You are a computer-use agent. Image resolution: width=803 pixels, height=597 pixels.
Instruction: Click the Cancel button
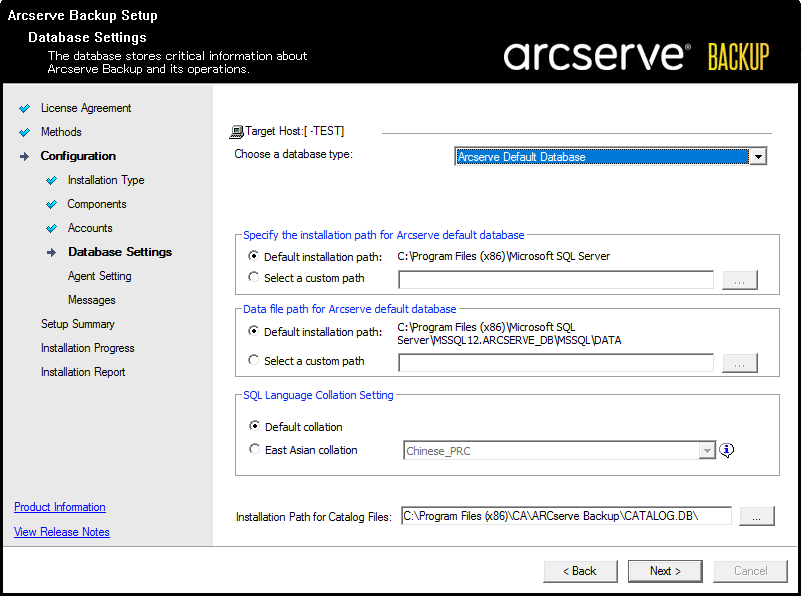(750, 571)
